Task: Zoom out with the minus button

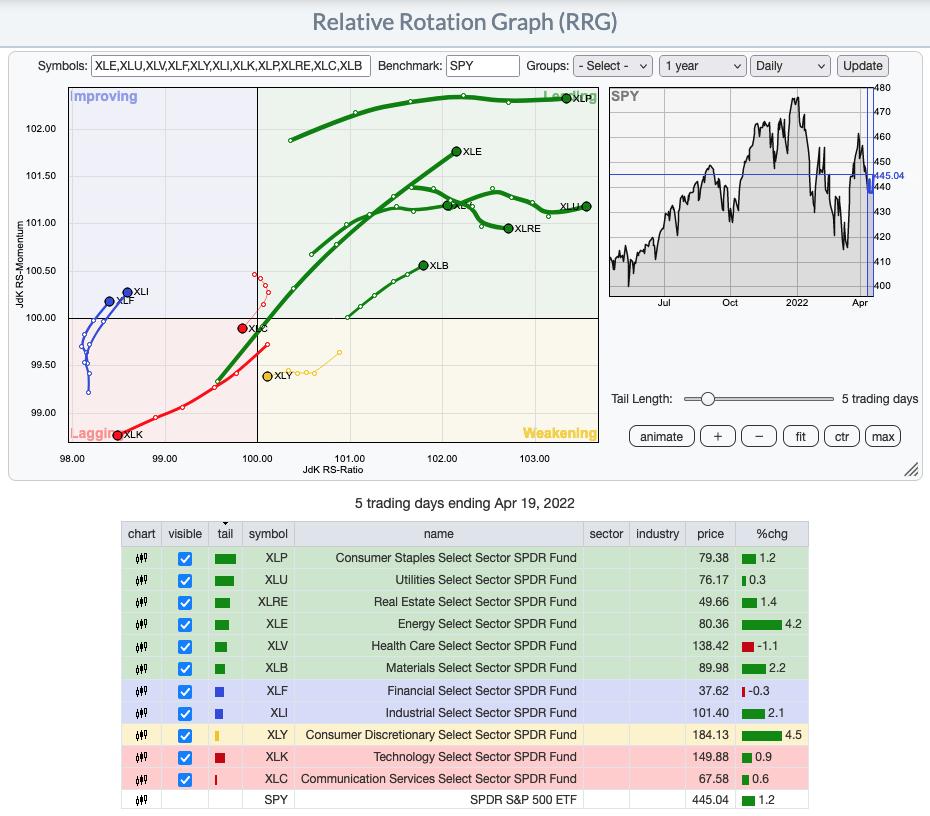Action: [x=759, y=436]
